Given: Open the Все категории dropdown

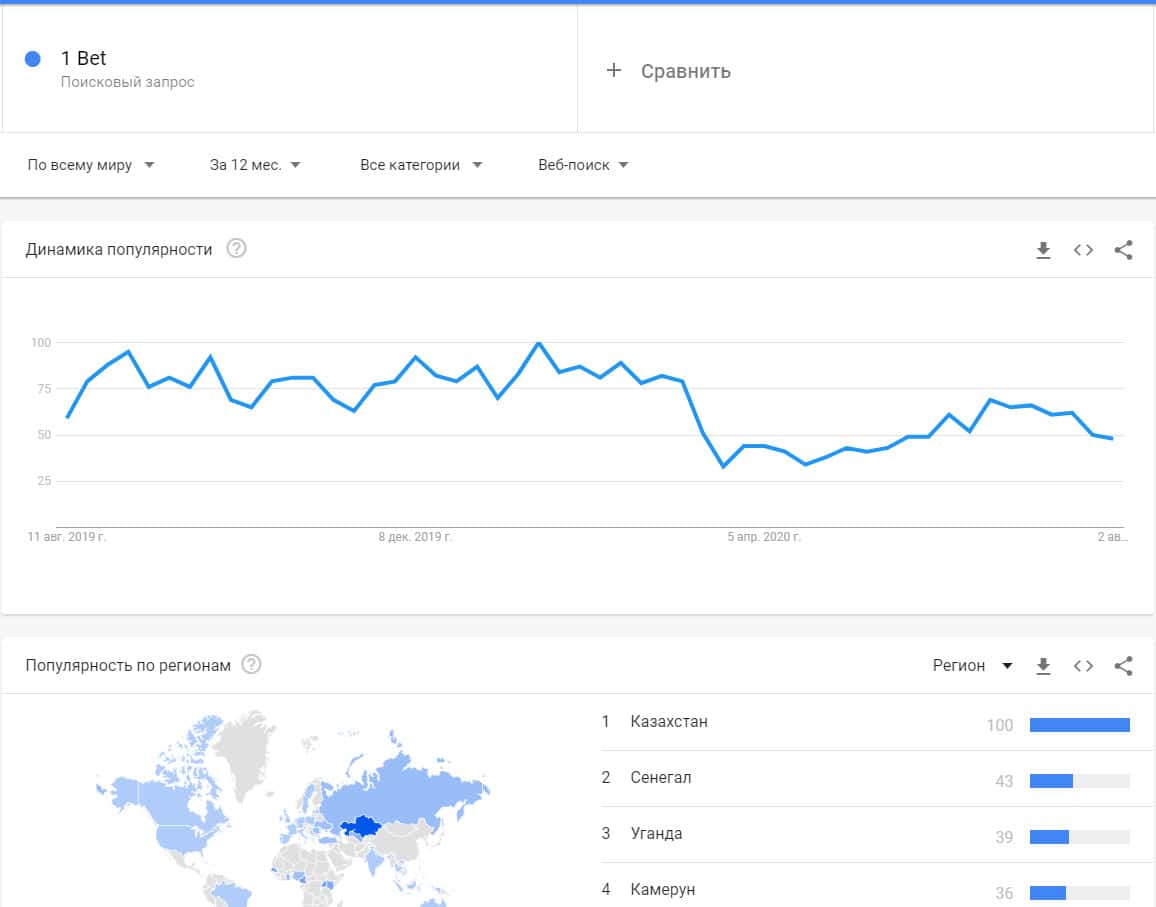Looking at the screenshot, I should [x=421, y=165].
